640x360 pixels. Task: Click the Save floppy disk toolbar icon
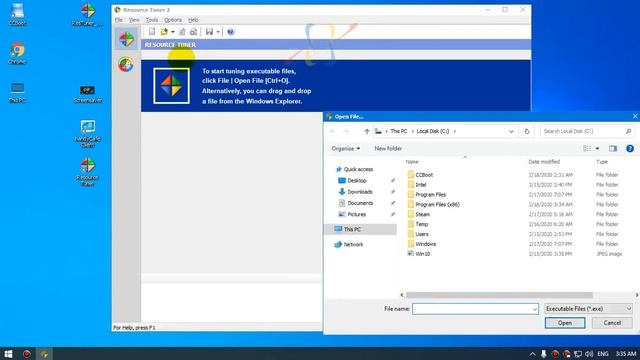(209, 32)
